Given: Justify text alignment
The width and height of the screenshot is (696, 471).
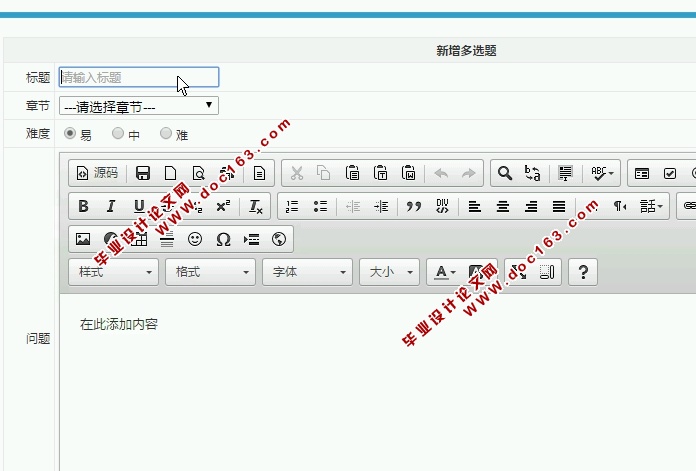Looking at the screenshot, I should [559, 206].
